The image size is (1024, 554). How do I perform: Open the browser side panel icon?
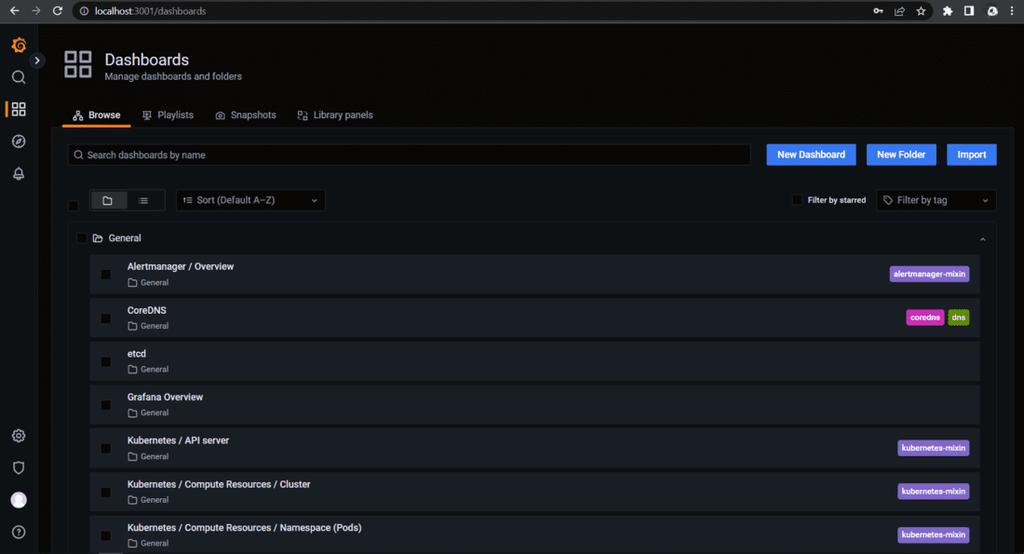click(x=969, y=11)
